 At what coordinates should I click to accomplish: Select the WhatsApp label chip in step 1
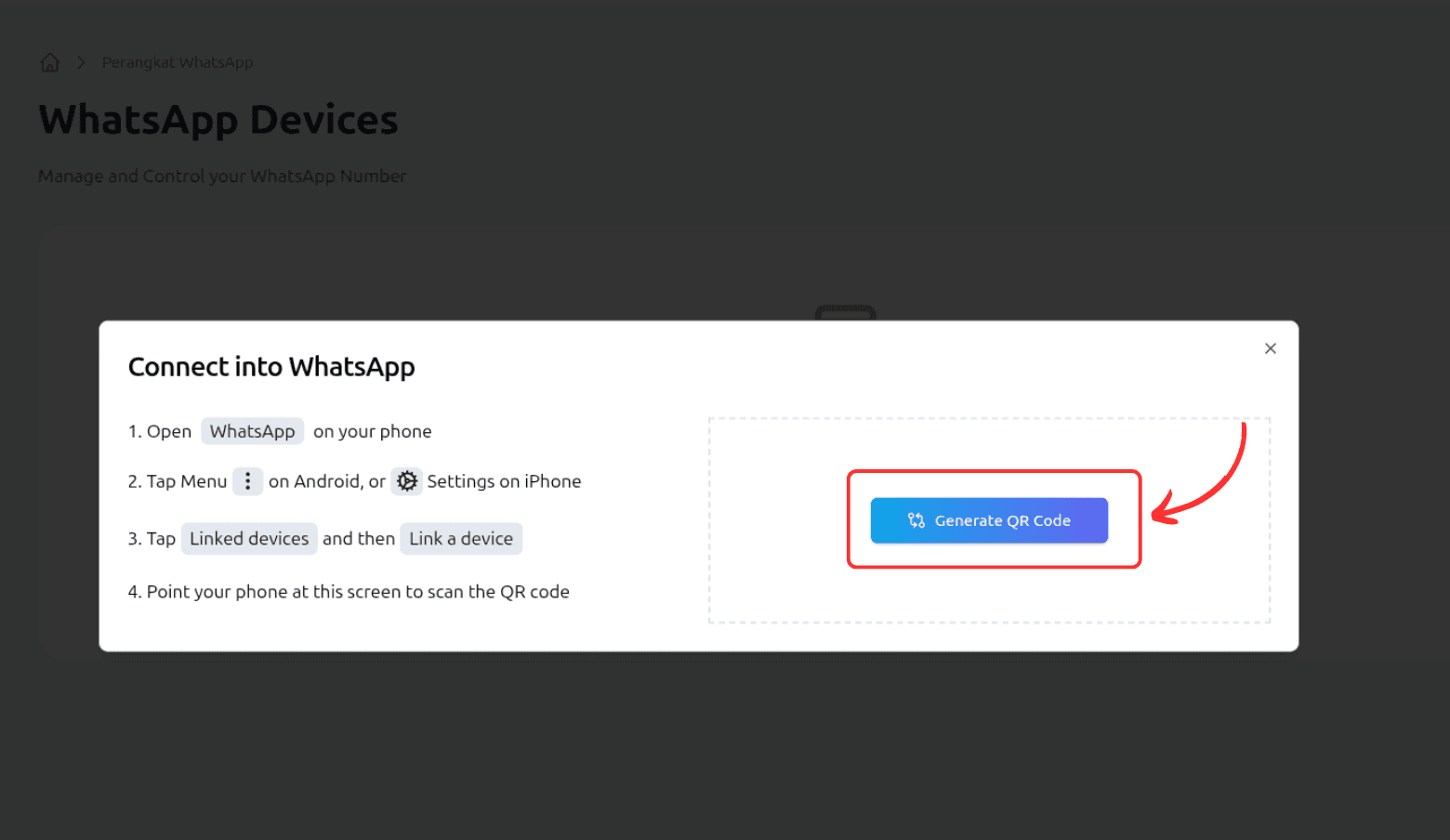(252, 431)
